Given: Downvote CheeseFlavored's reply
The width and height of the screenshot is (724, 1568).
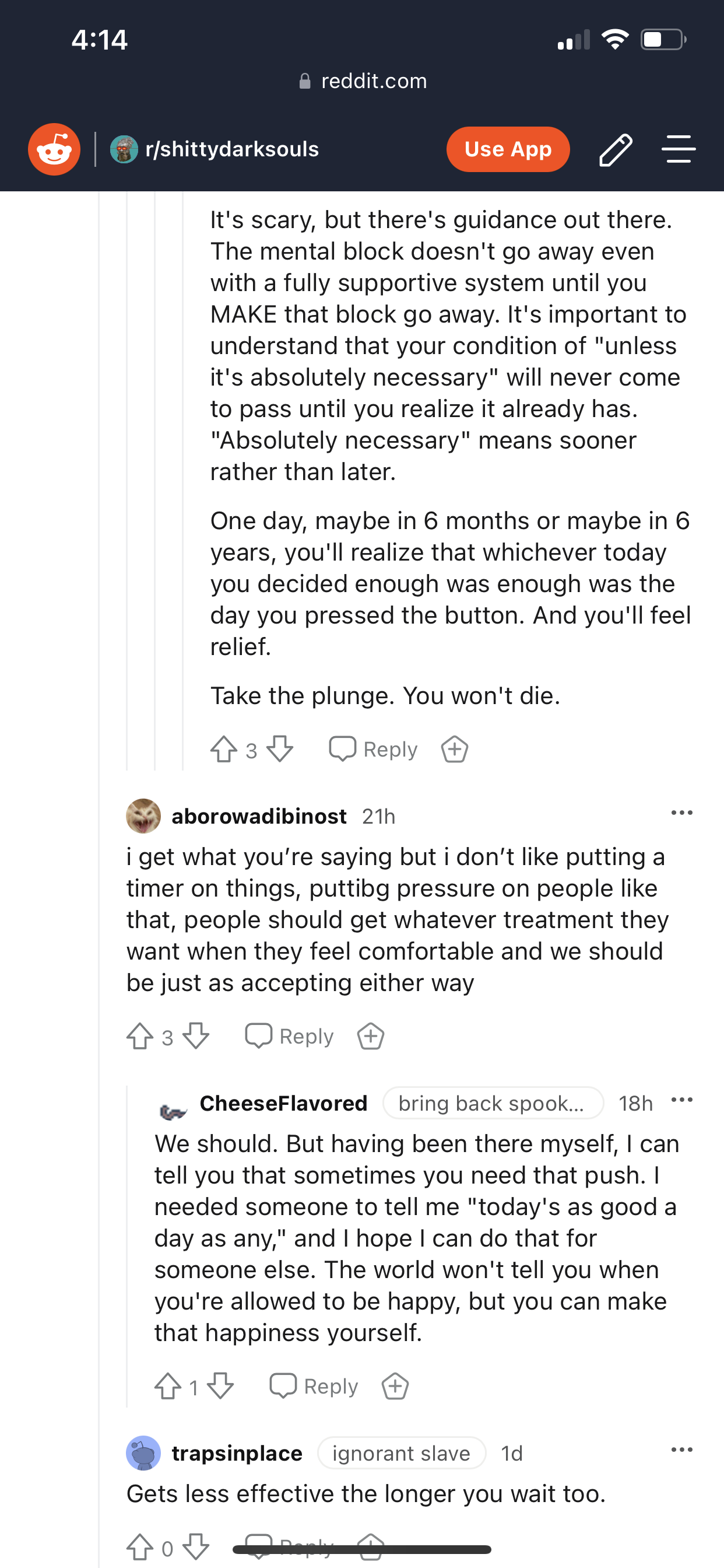Looking at the screenshot, I should [x=220, y=1386].
